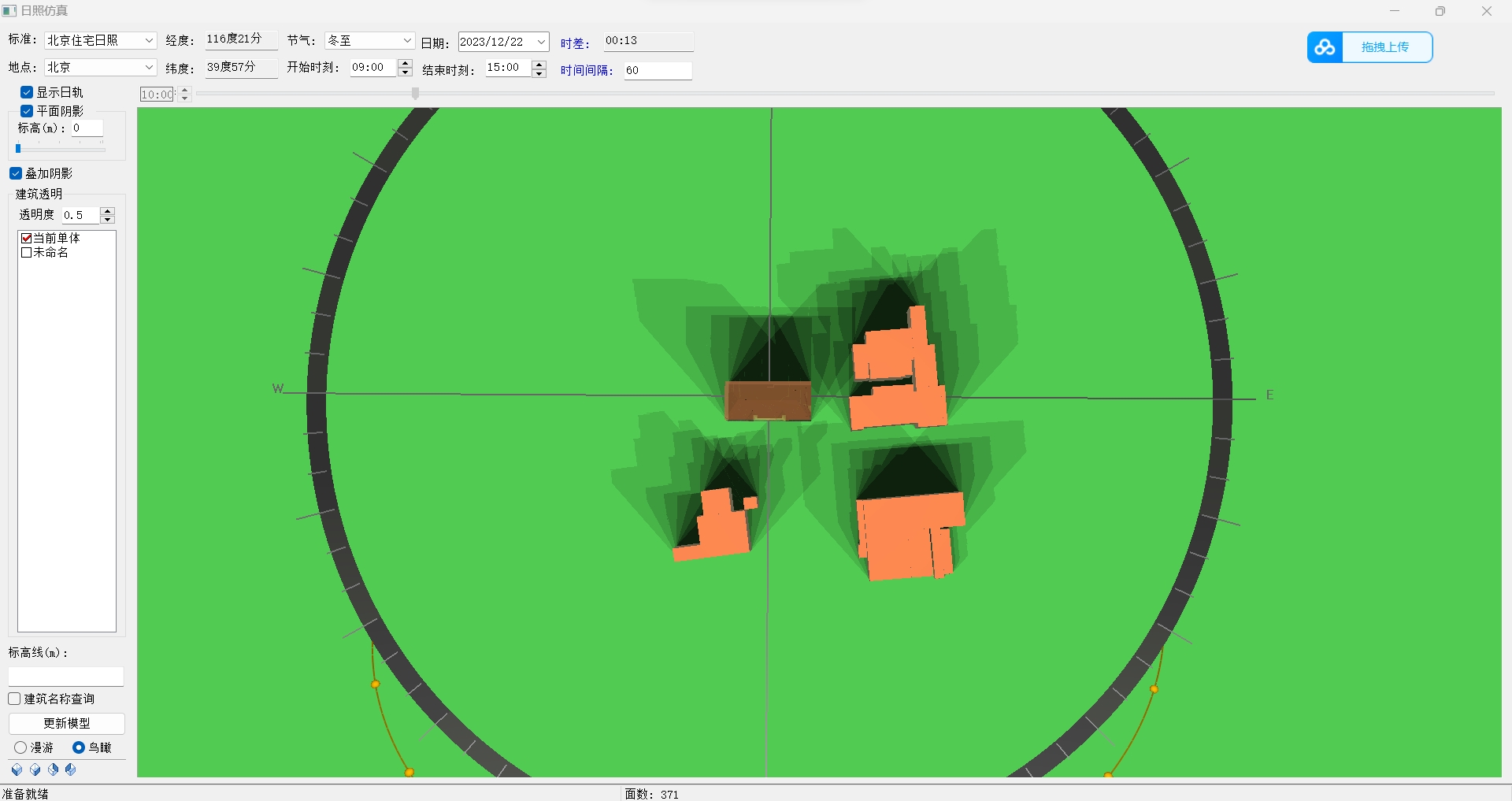This screenshot has height=801, width=1512.
Task: Increase the 开始时刻 spinner value
Action: pyautogui.click(x=406, y=63)
